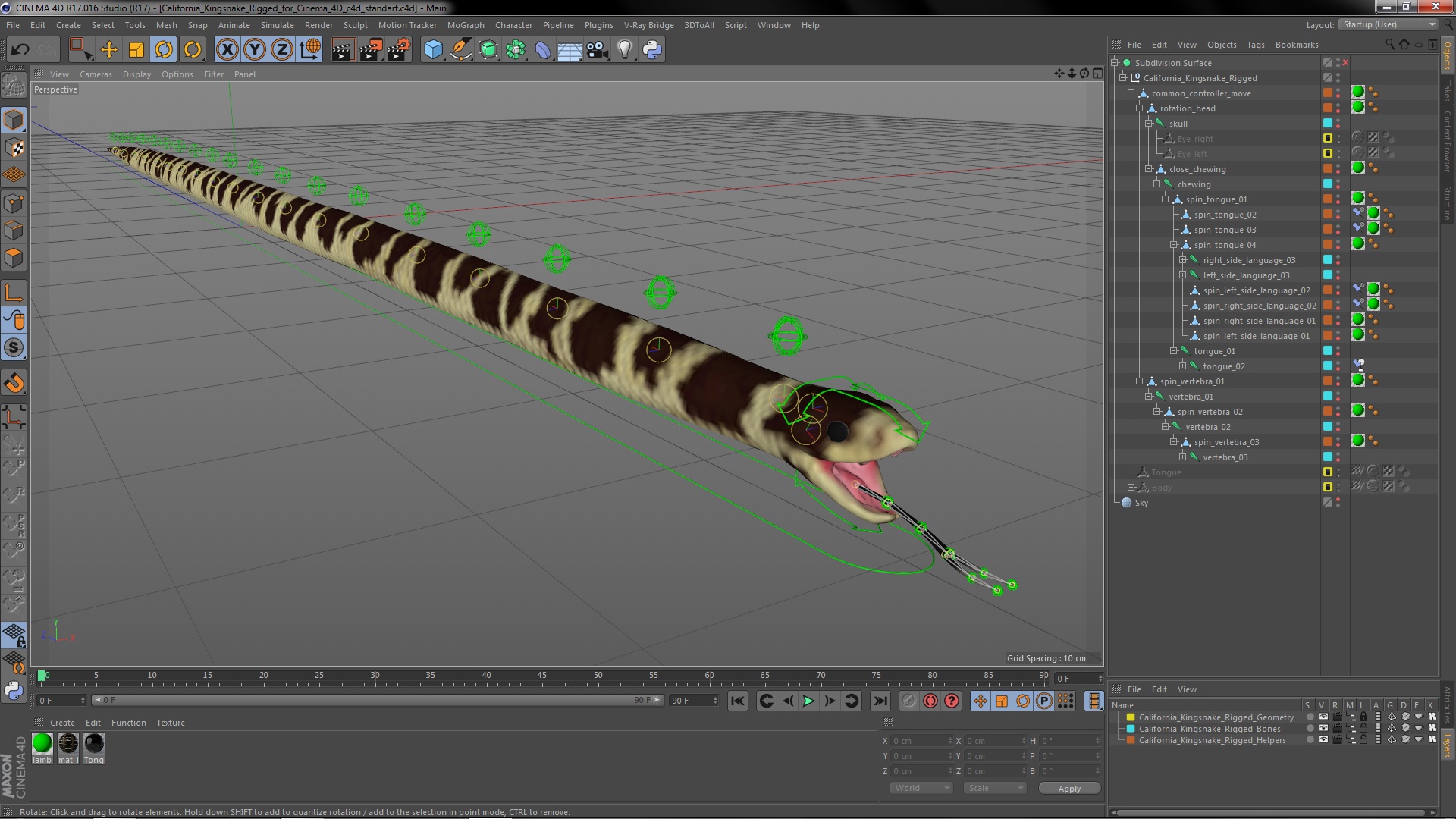Toggle X axis lock
The image size is (1456, 819).
coord(227,50)
